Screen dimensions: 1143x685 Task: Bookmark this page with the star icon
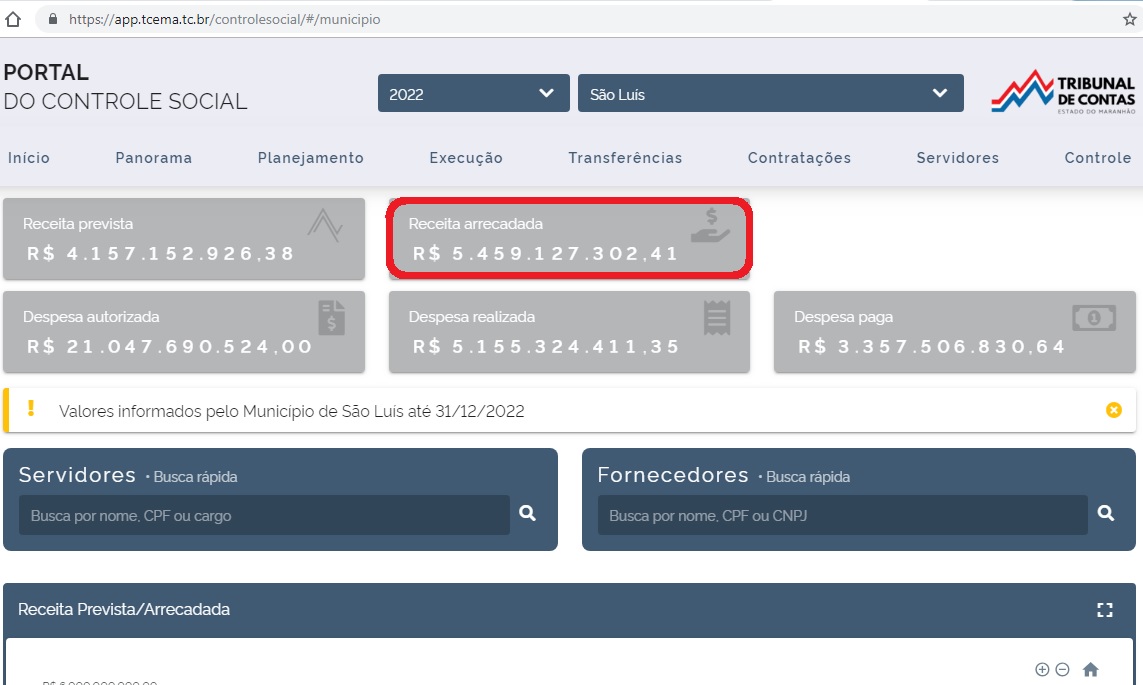point(1129,19)
